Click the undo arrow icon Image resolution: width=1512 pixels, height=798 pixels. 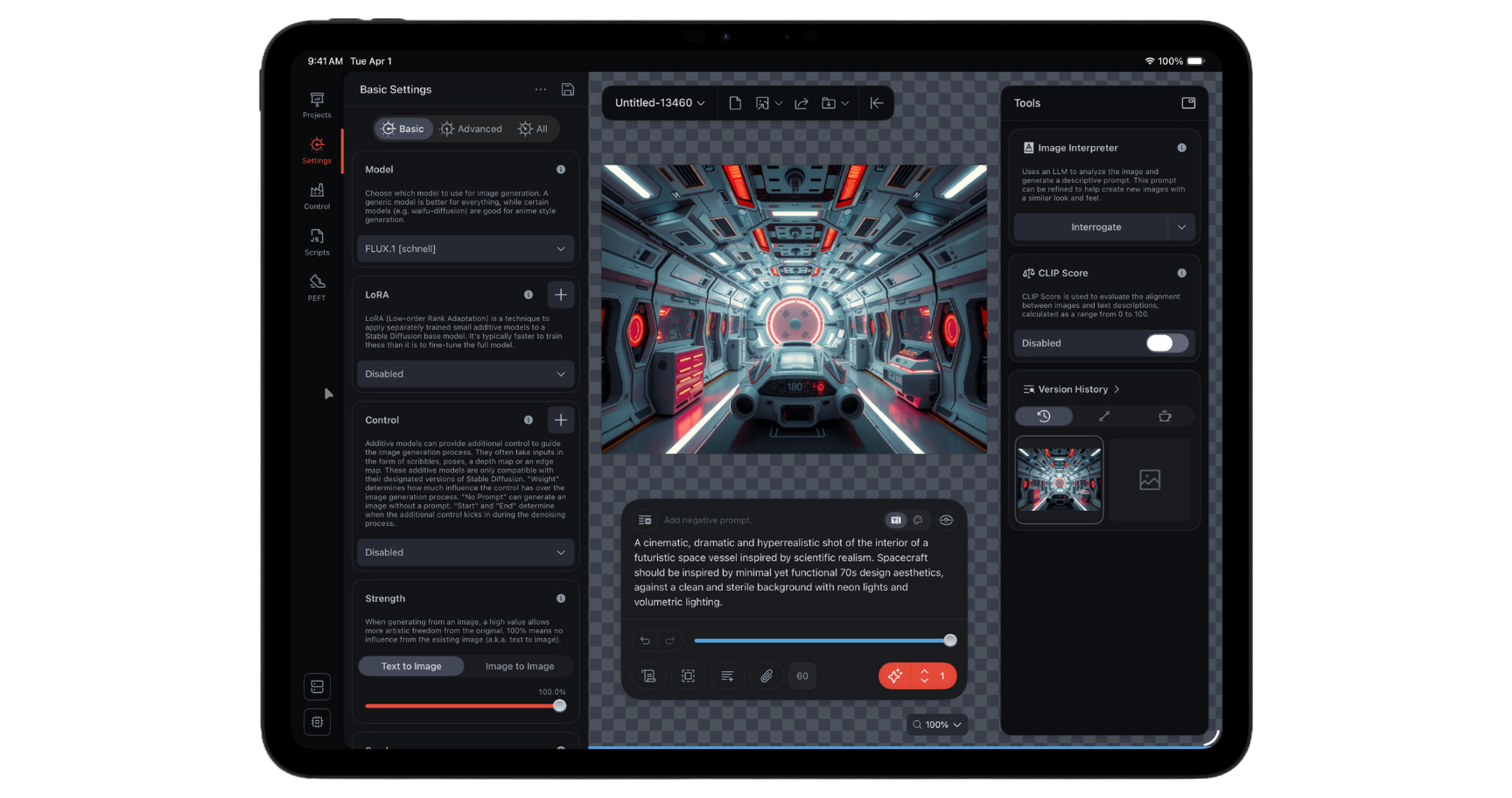point(645,640)
